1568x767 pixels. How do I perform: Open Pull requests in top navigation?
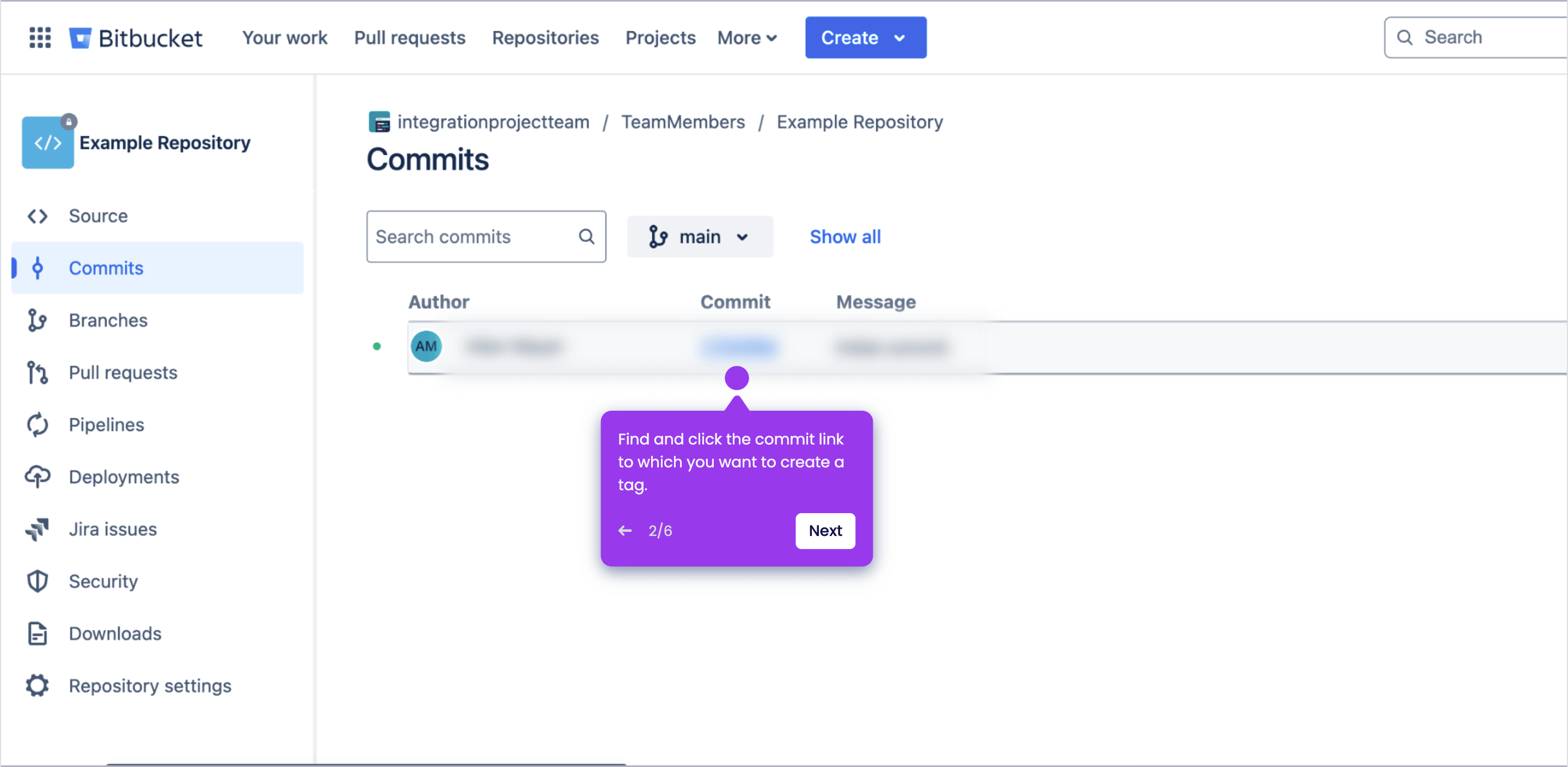(x=409, y=38)
